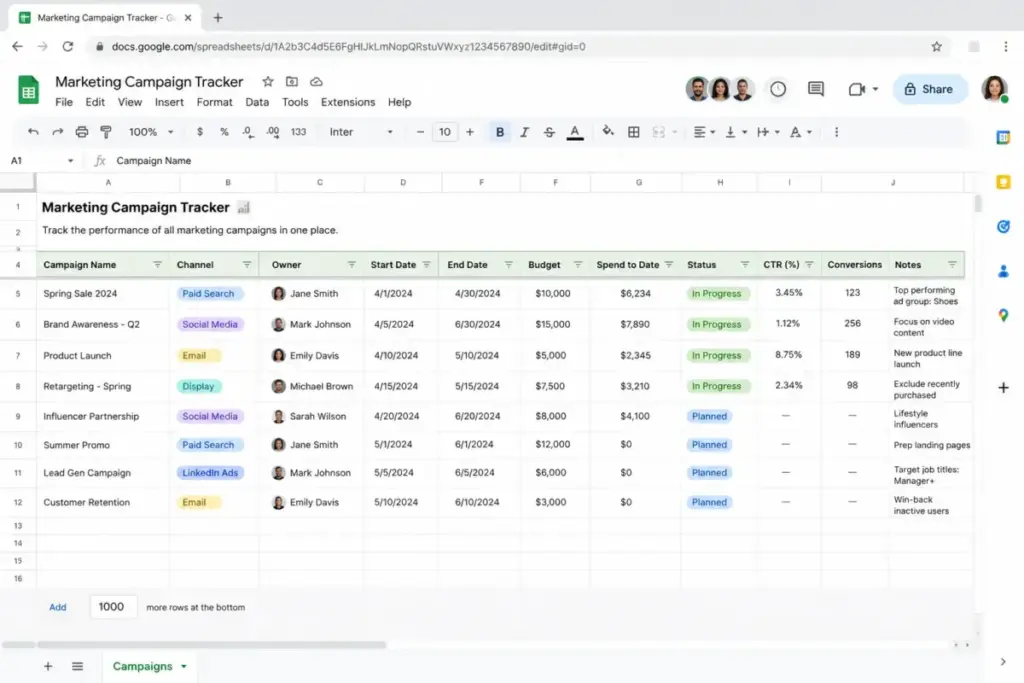Open Channel column filter

click(247, 264)
